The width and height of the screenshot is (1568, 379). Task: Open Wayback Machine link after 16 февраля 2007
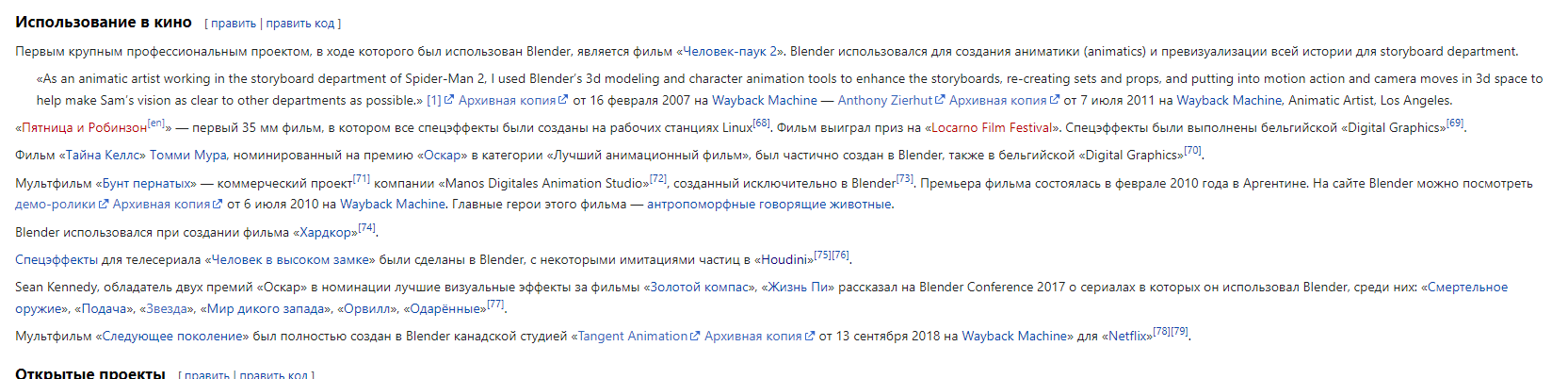pyautogui.click(x=765, y=100)
